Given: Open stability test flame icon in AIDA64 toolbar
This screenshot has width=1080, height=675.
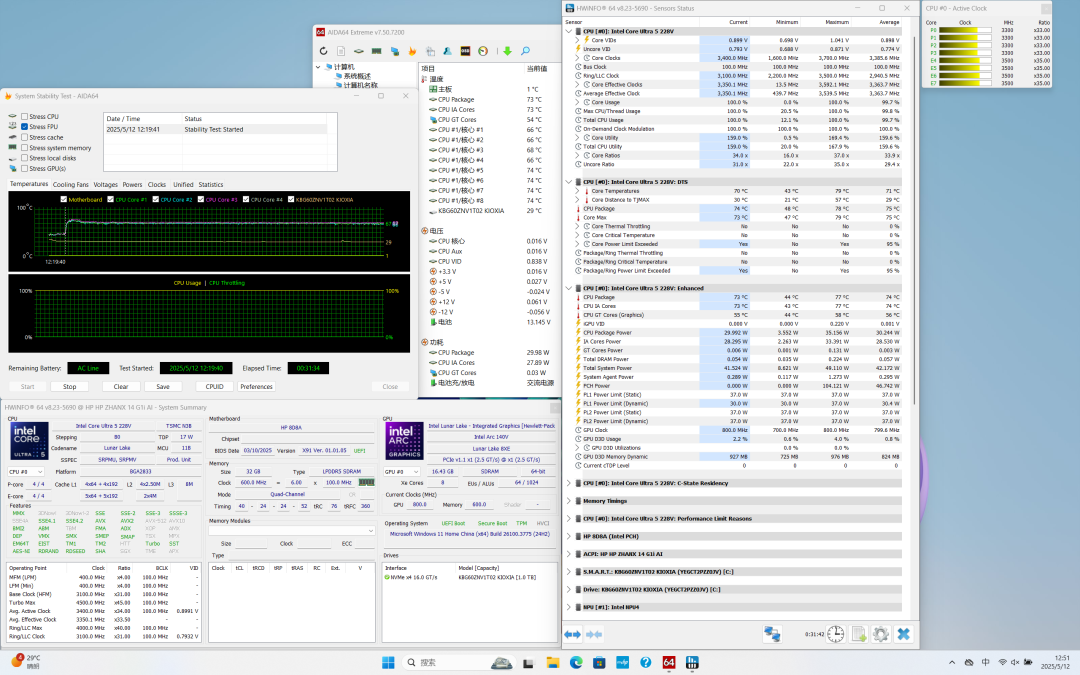Looking at the screenshot, I should (x=412, y=51).
